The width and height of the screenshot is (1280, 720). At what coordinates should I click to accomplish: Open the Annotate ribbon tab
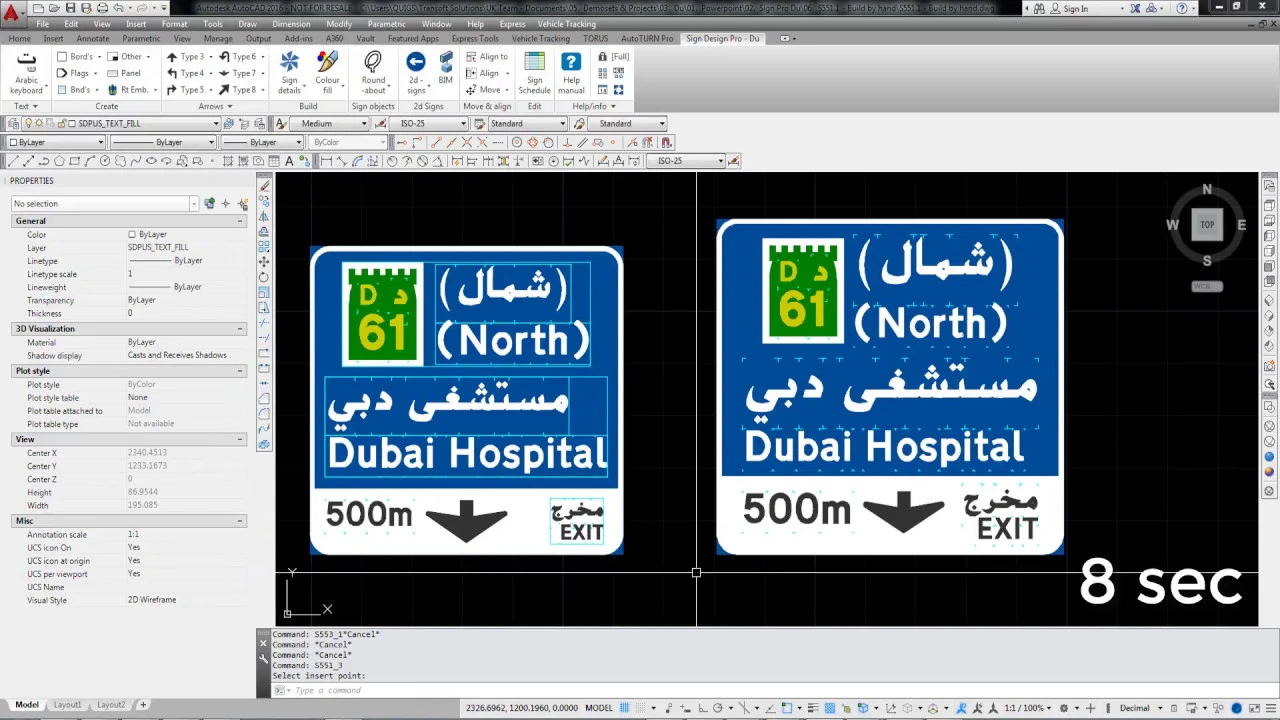93,39
